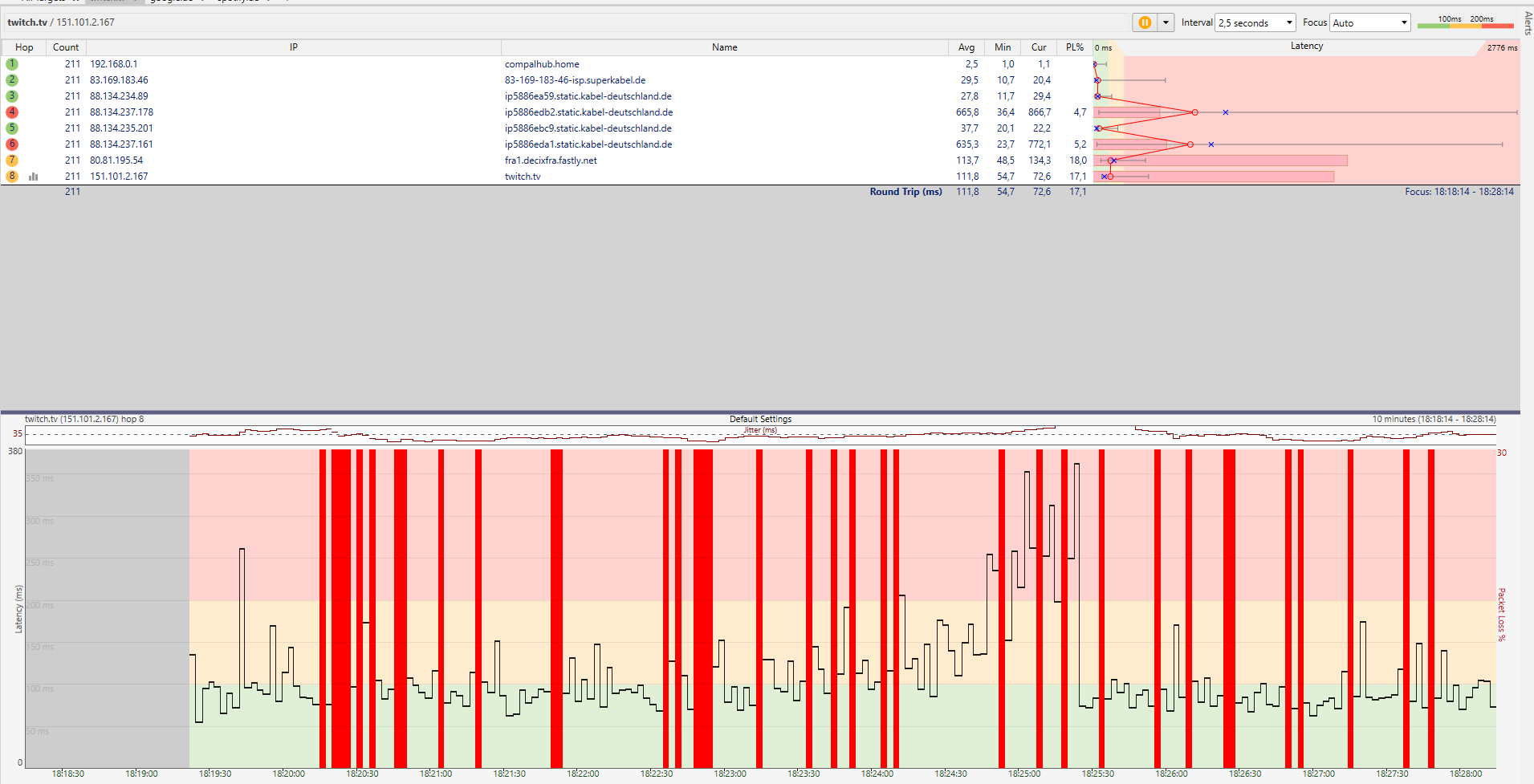The image size is (1534, 784).
Task: Select IP cell 88.134.235.201
Action: coord(121,128)
